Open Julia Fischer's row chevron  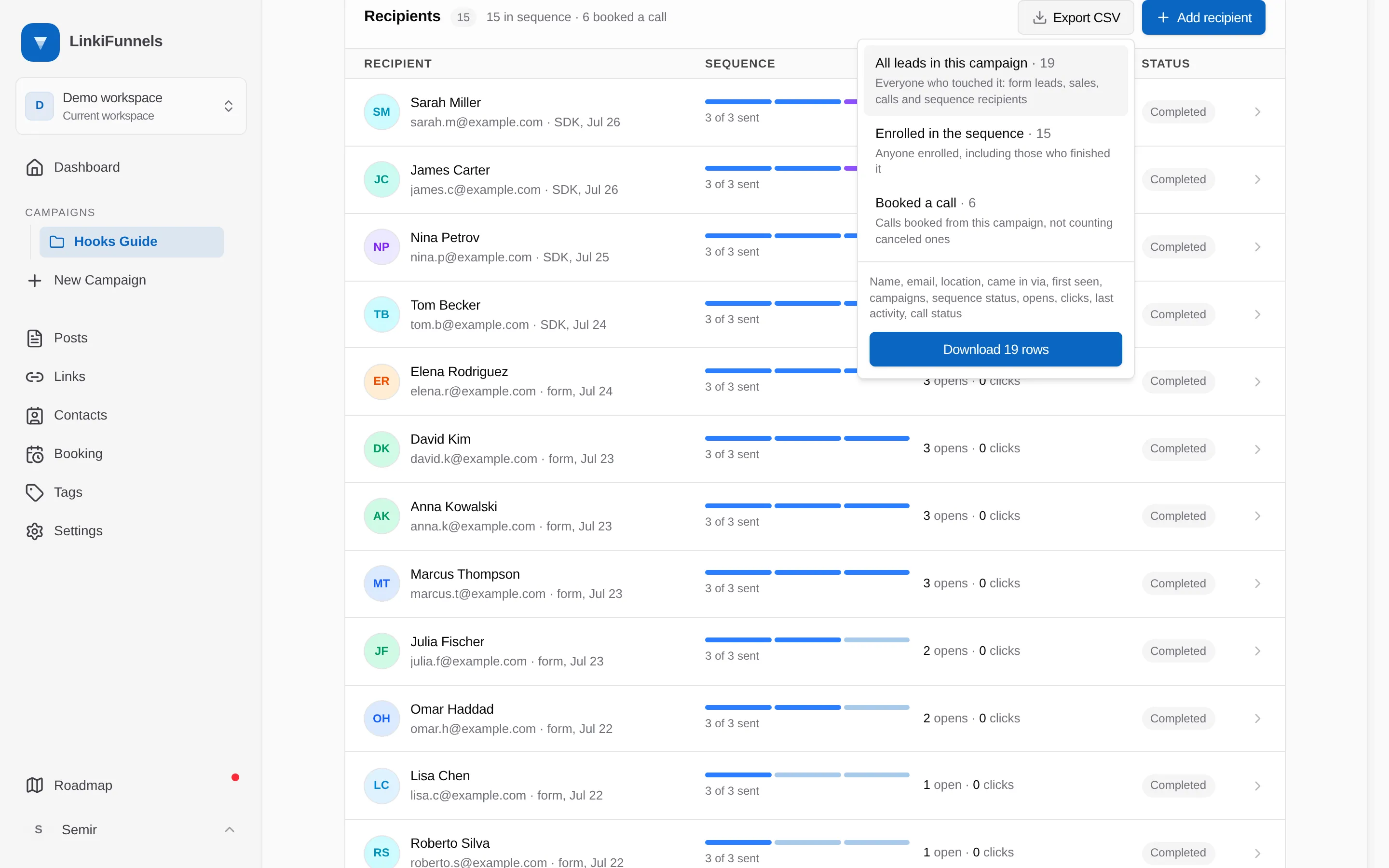1257,651
